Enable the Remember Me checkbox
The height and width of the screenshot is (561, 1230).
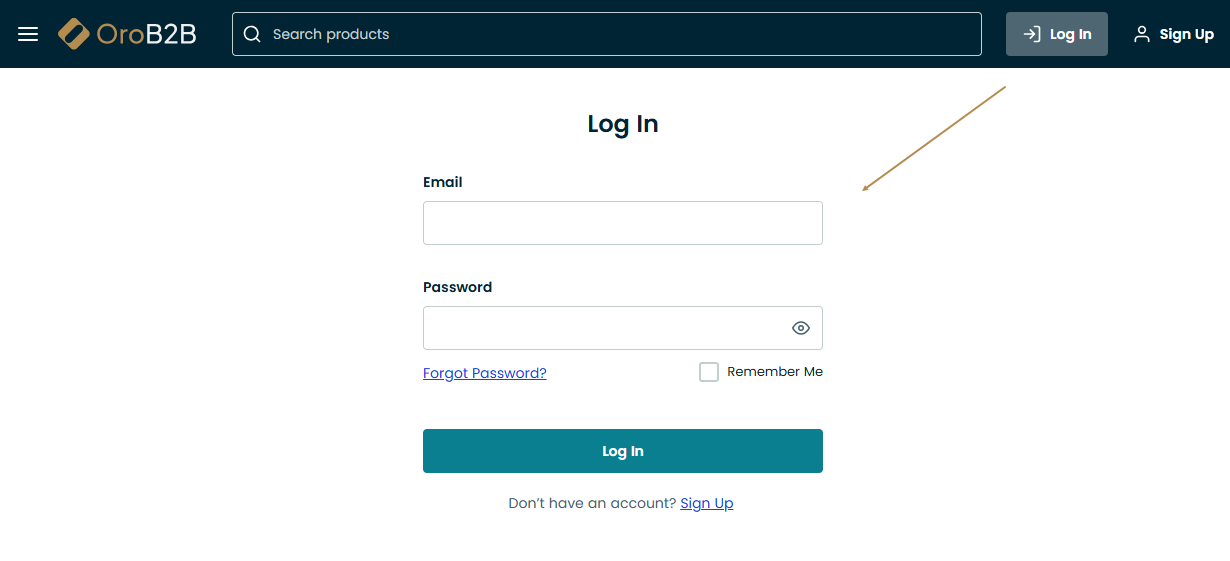click(709, 372)
